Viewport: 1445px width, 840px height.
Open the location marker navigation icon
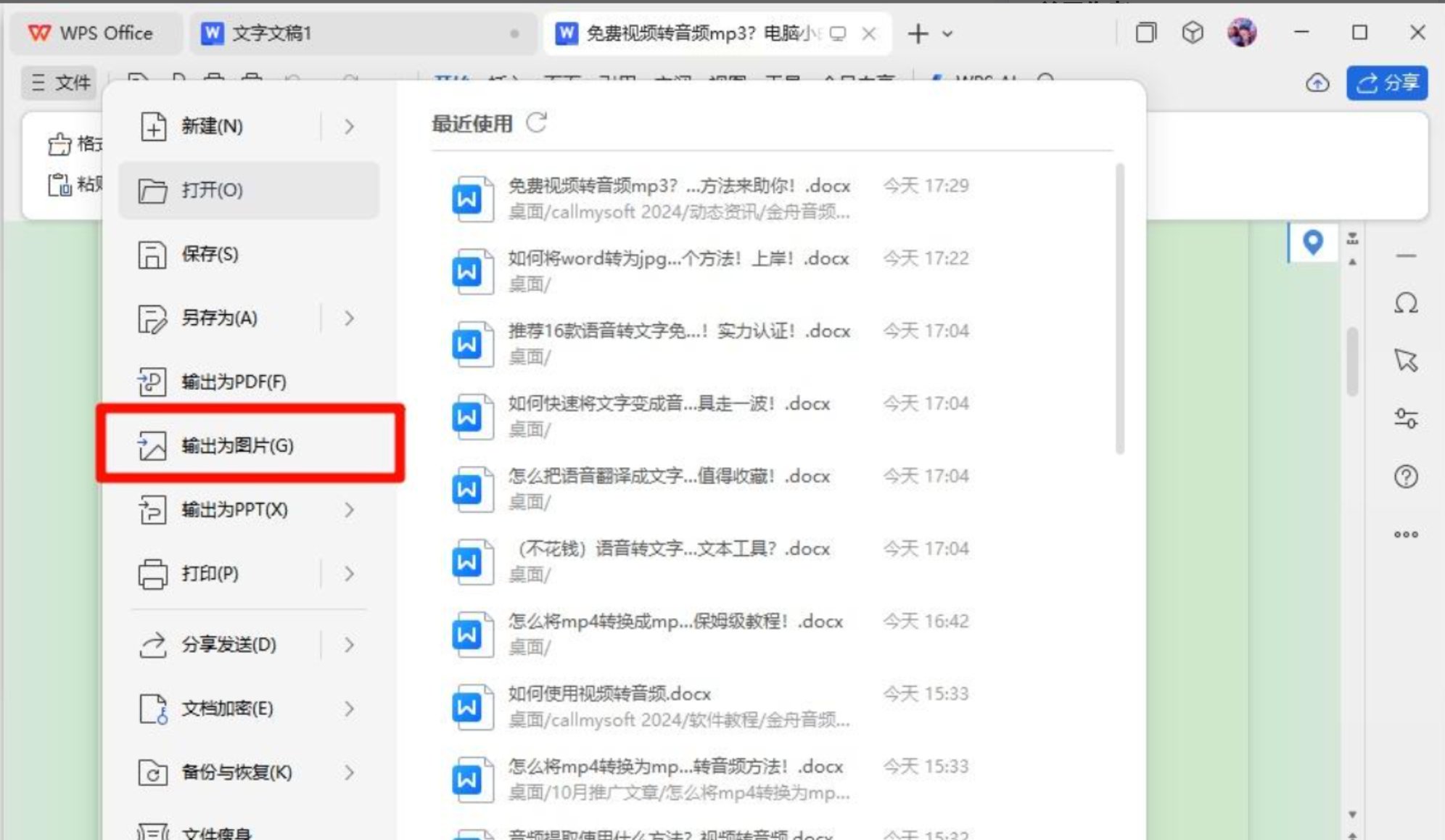pos(1312,242)
